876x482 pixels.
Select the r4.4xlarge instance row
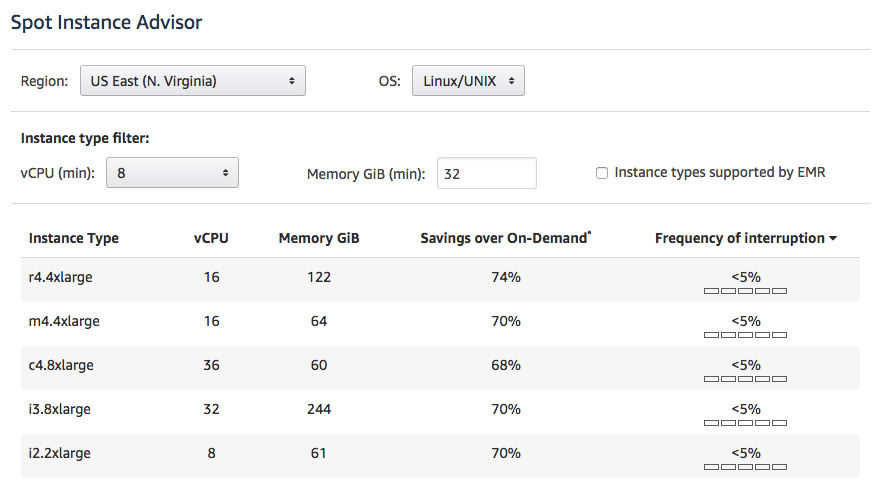pyautogui.click(x=440, y=280)
